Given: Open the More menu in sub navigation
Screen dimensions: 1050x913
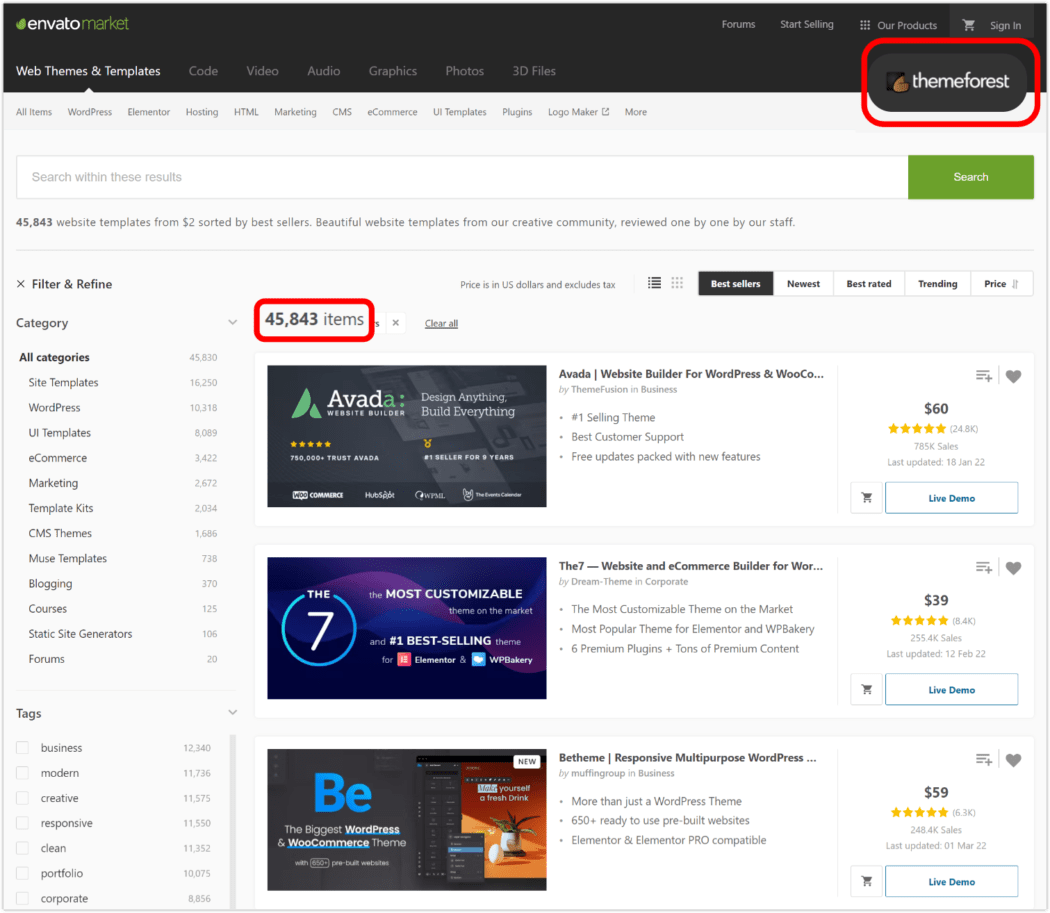Looking at the screenshot, I should coord(635,112).
